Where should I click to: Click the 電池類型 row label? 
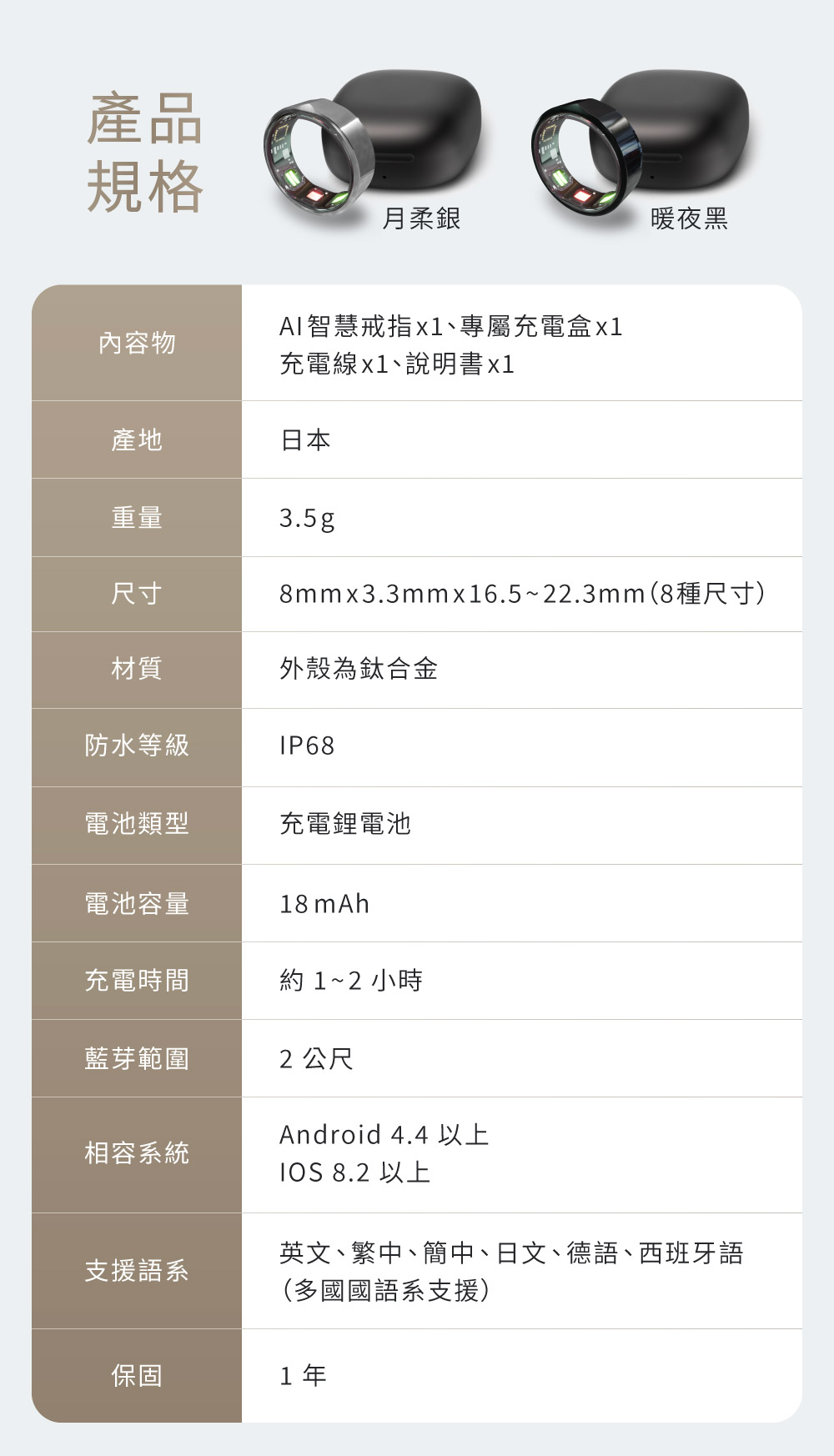(137, 824)
